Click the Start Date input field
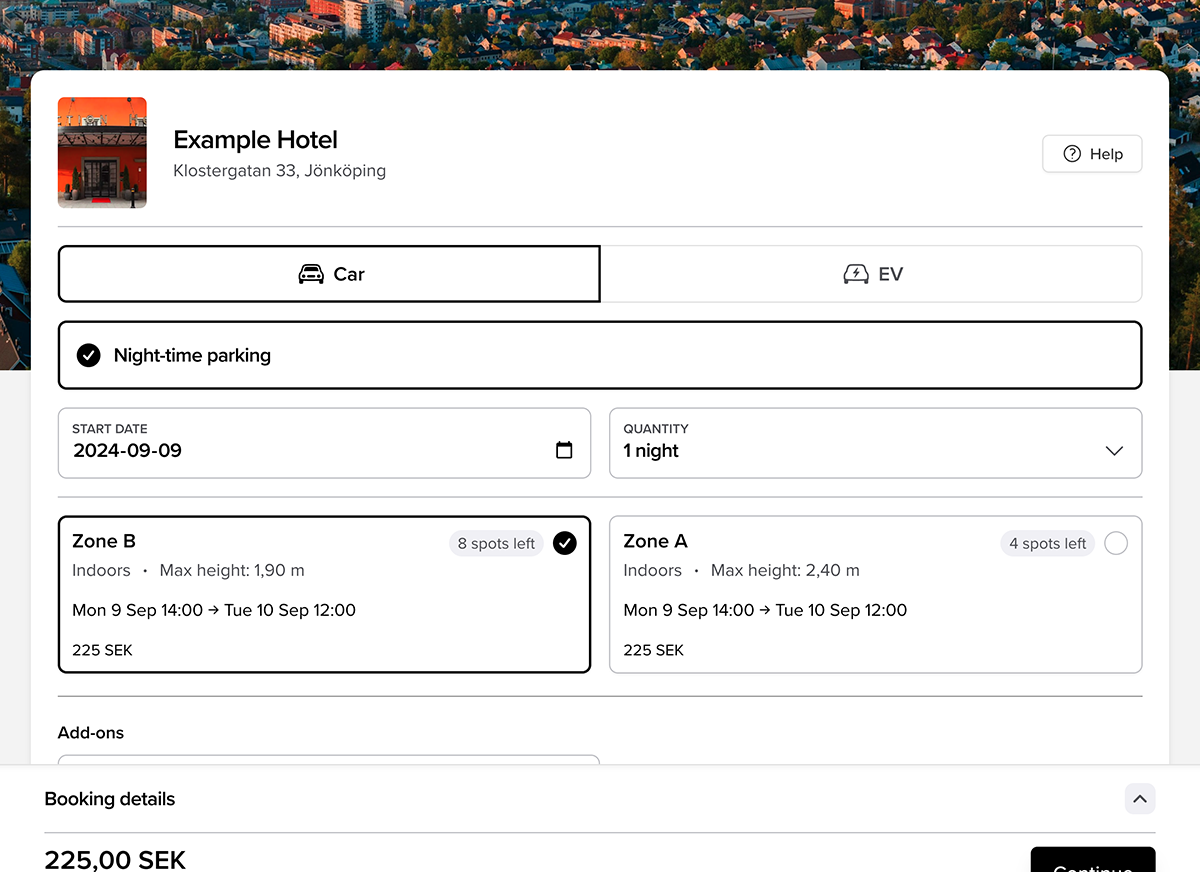1200x872 pixels. [325, 443]
